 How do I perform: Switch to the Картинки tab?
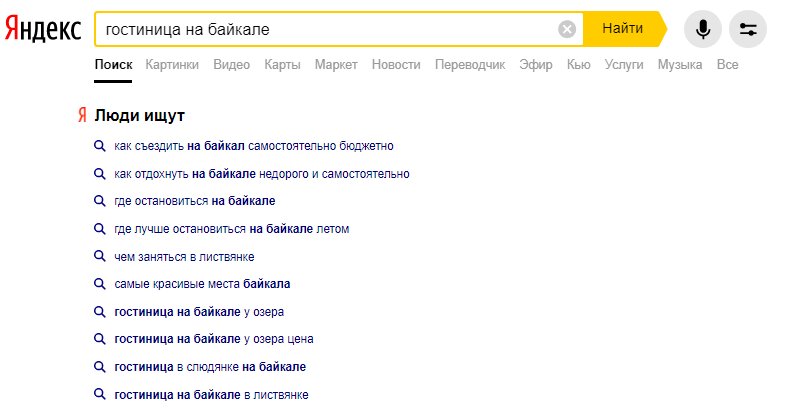(171, 64)
